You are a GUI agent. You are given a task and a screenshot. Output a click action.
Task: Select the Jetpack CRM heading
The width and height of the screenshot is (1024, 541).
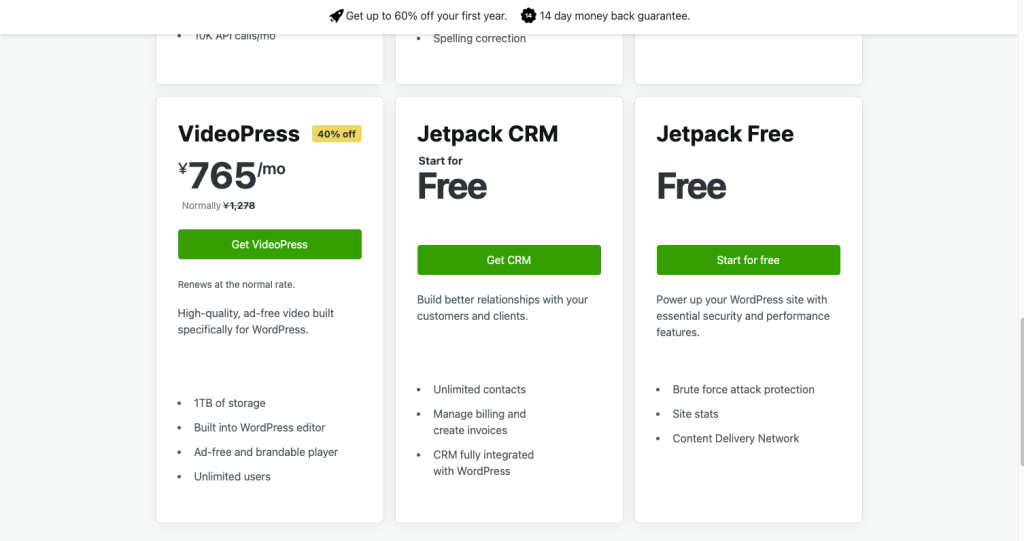click(x=488, y=134)
